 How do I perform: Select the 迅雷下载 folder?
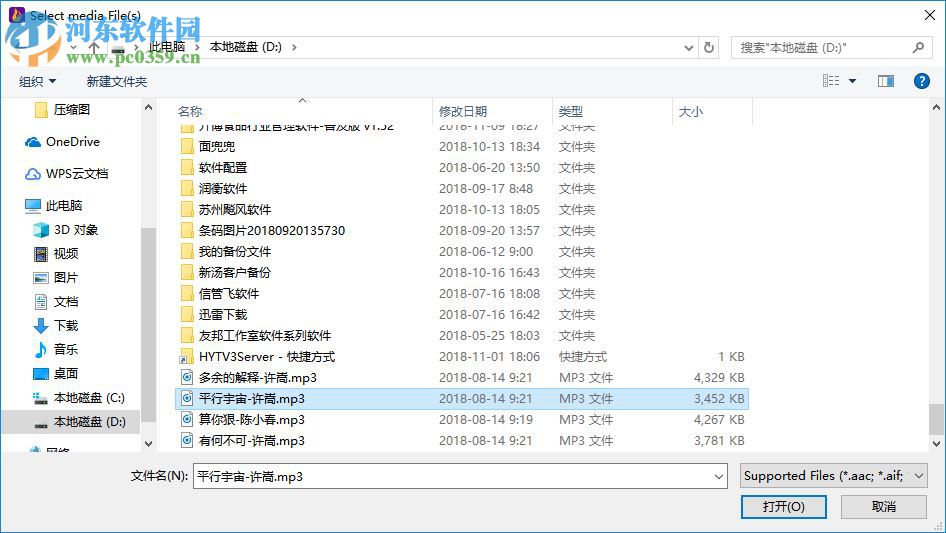(223, 314)
